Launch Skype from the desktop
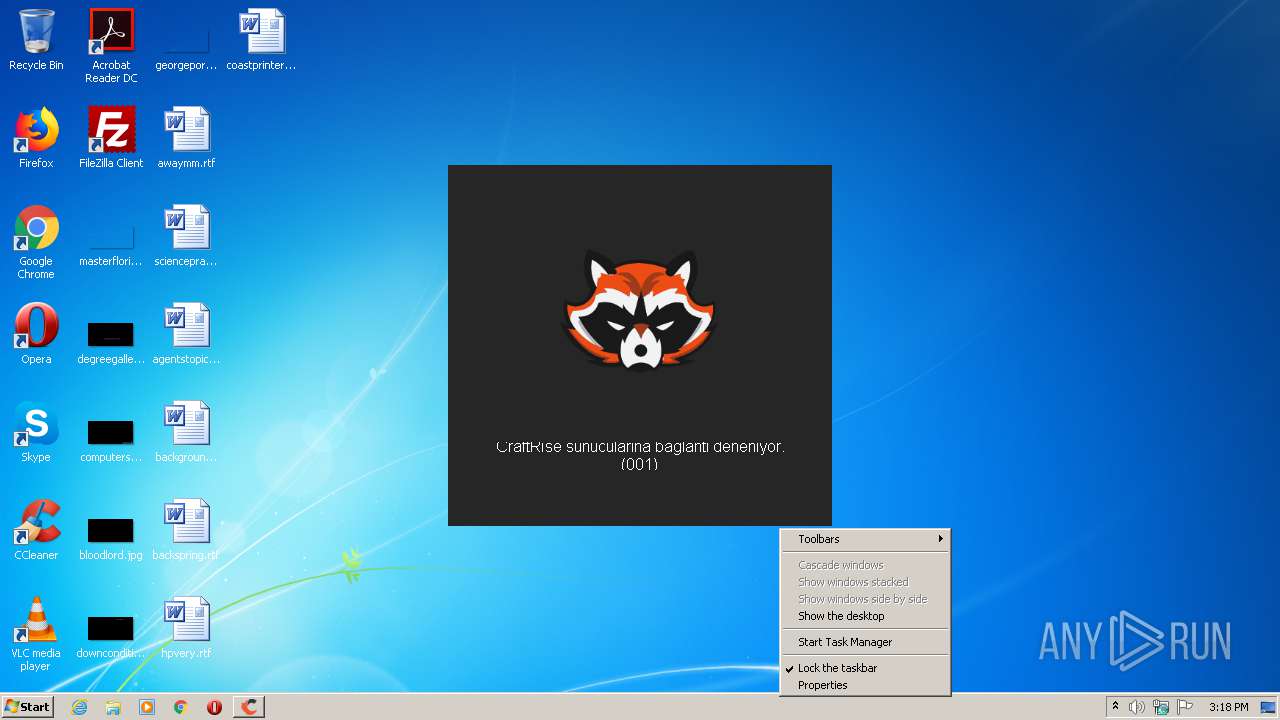The height and width of the screenshot is (720, 1280). click(x=36, y=433)
